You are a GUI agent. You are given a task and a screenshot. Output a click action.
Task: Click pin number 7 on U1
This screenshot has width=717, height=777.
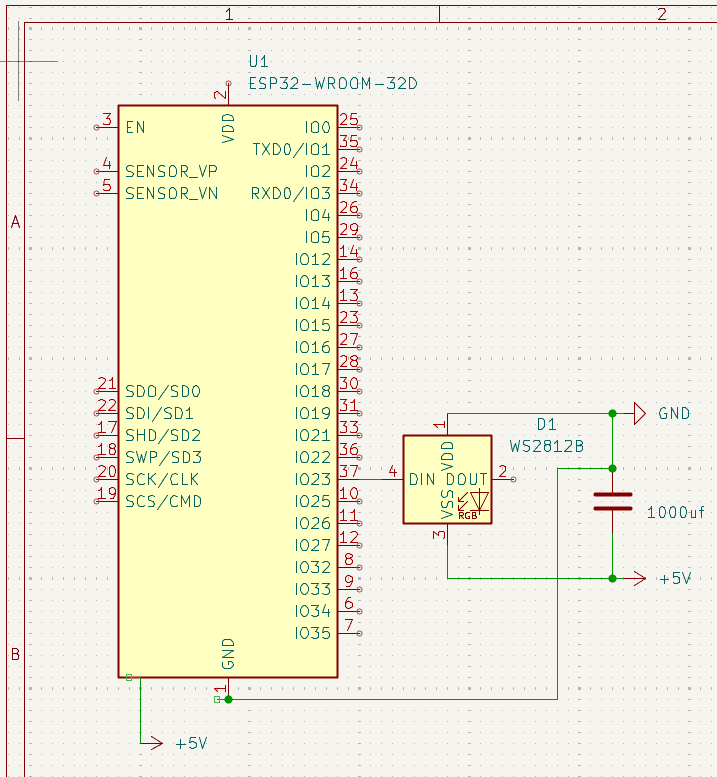click(x=349, y=625)
